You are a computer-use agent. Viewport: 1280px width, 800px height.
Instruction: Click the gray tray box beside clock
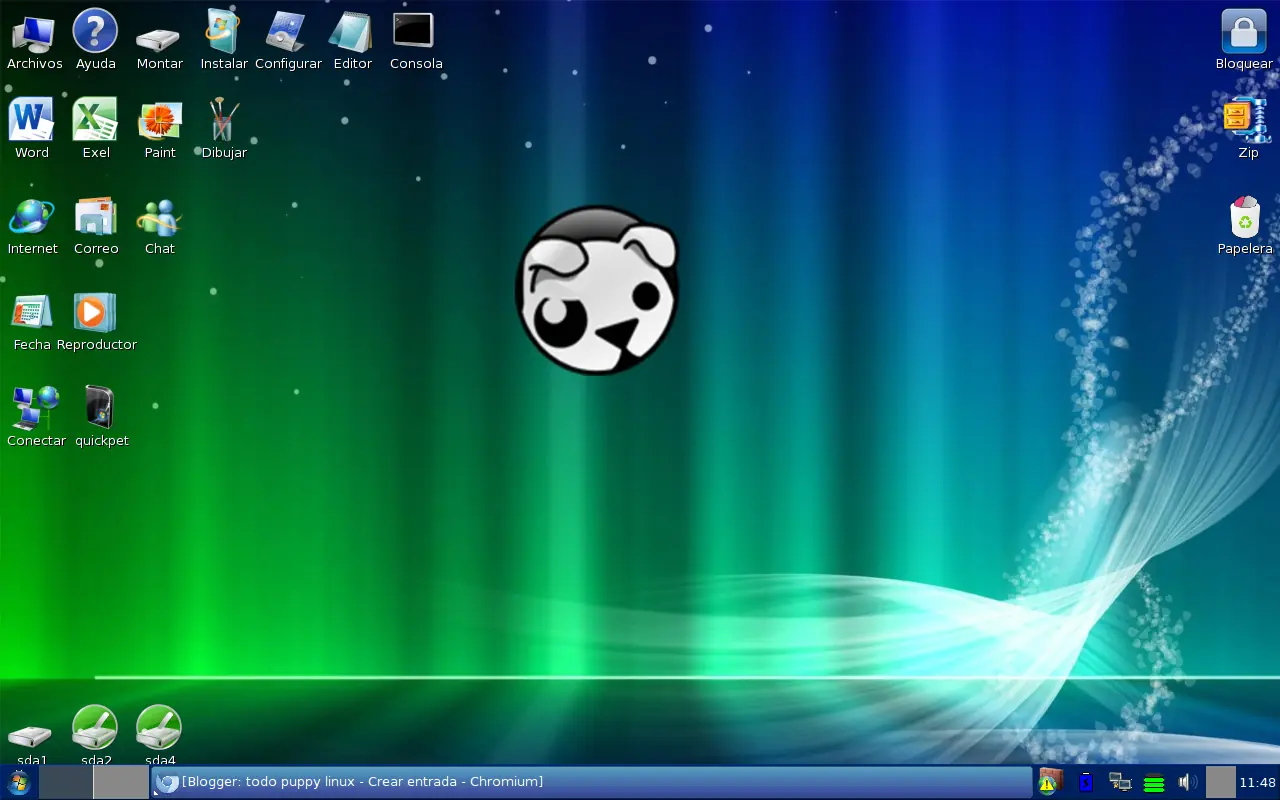[1221, 782]
